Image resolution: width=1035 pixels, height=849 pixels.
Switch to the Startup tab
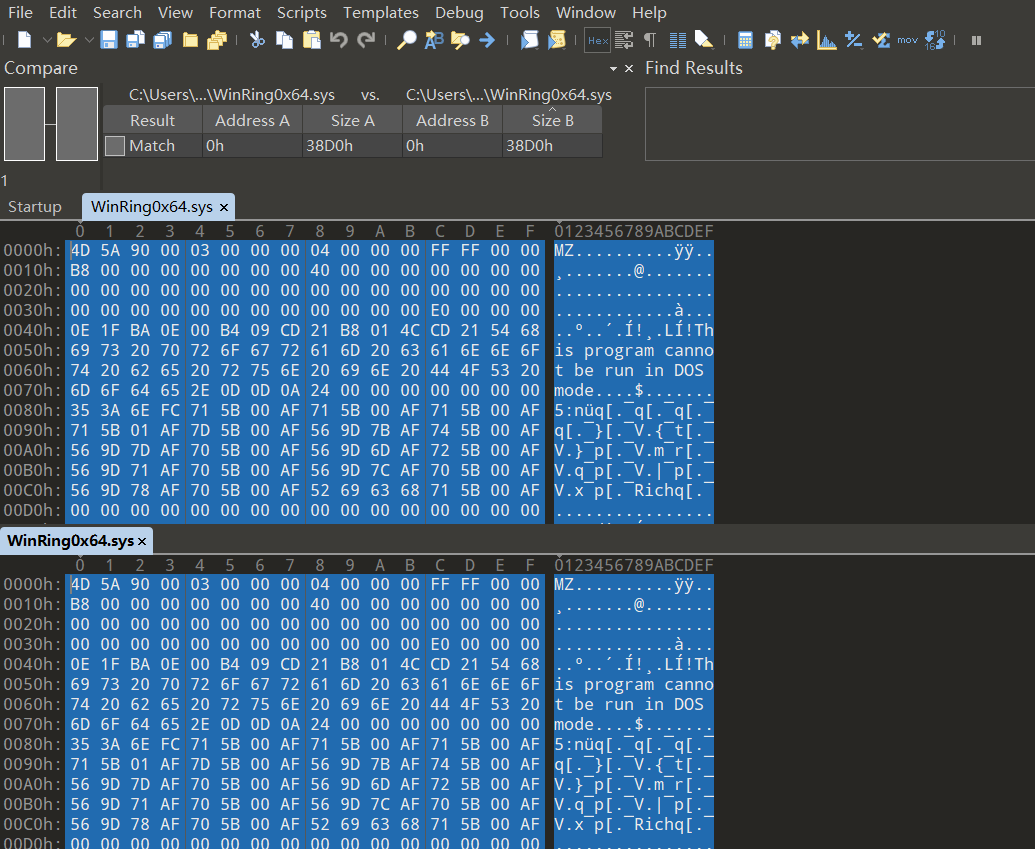(x=35, y=207)
